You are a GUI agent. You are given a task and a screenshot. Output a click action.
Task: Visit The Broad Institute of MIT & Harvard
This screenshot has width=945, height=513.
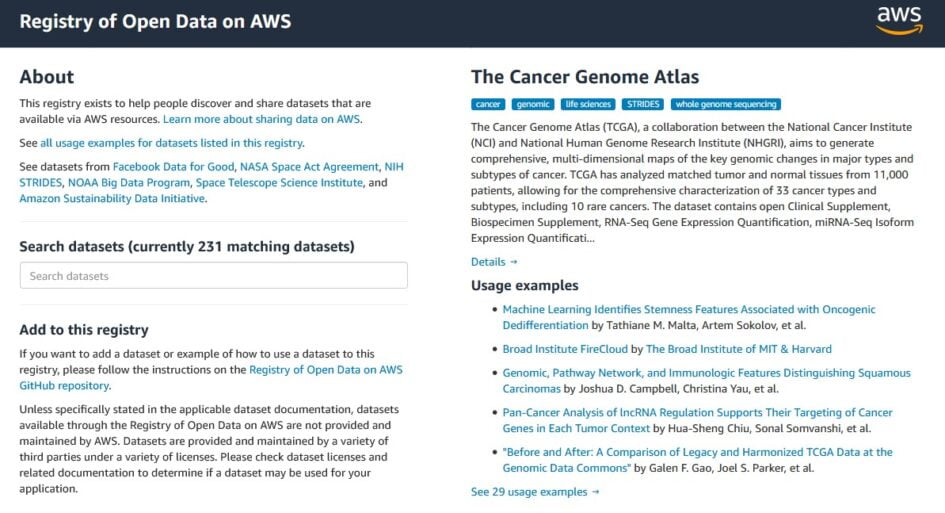click(738, 349)
